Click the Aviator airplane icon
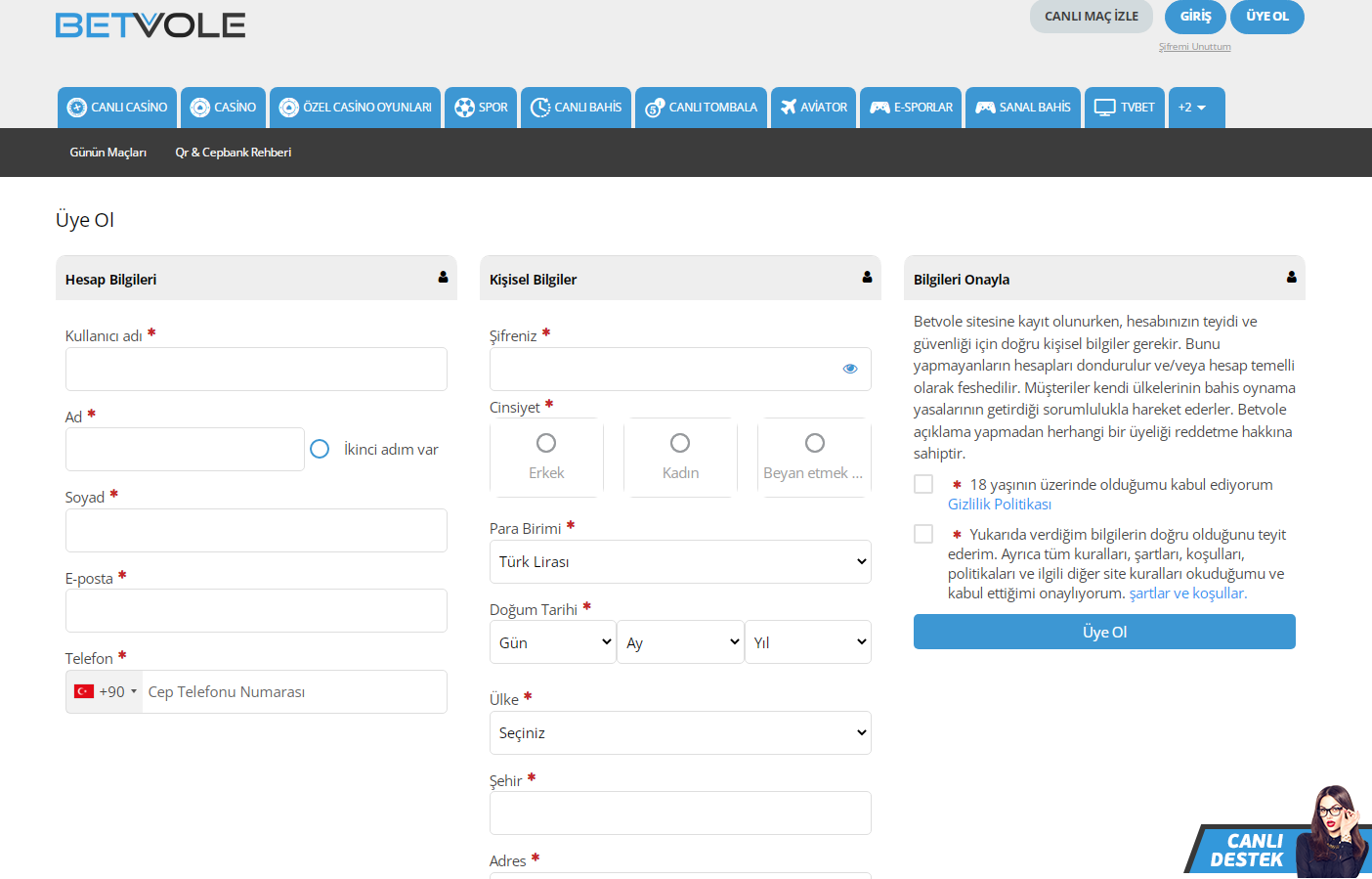 click(x=789, y=107)
